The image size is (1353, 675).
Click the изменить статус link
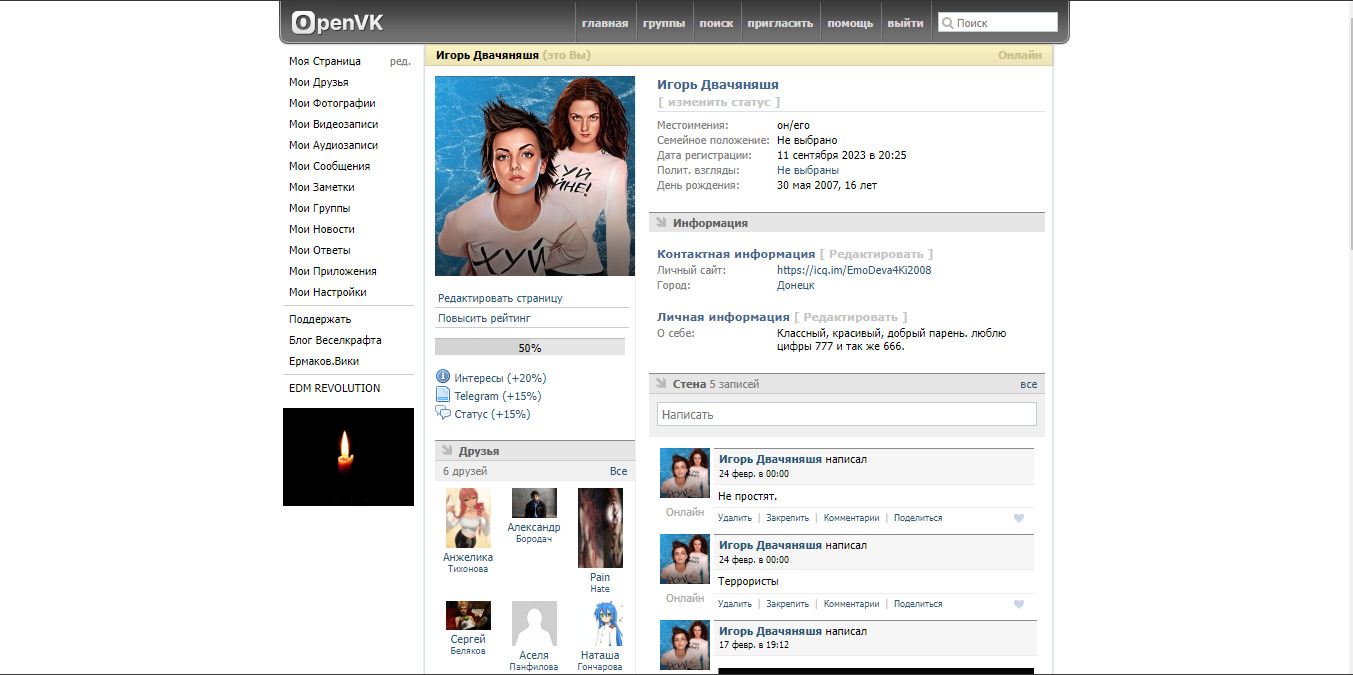click(x=719, y=102)
